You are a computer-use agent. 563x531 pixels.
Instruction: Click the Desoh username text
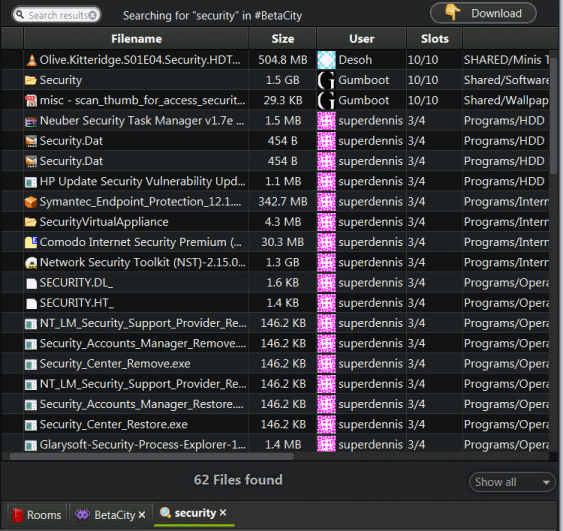[355, 60]
